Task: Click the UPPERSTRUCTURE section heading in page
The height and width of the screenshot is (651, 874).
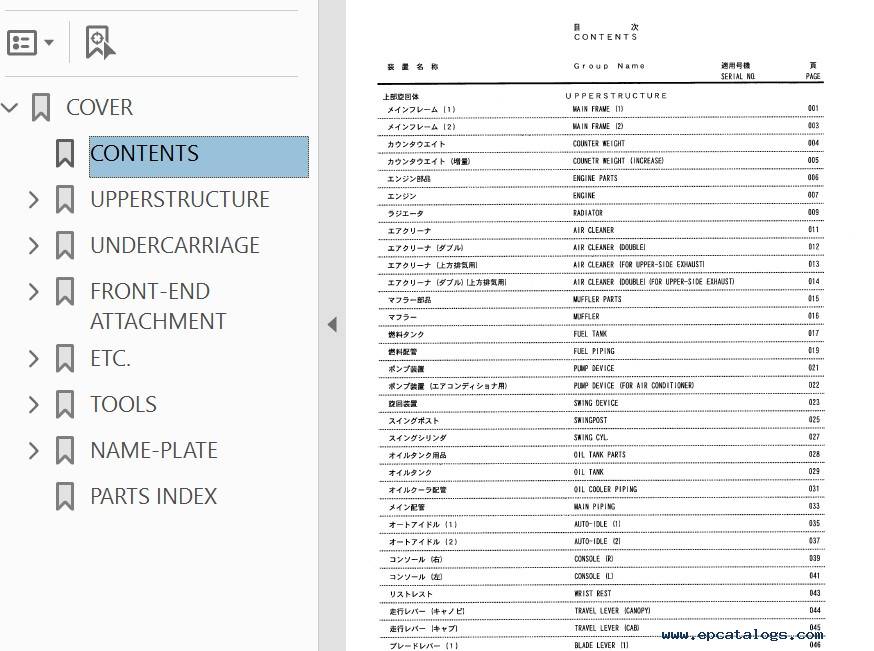Action: click(616, 96)
